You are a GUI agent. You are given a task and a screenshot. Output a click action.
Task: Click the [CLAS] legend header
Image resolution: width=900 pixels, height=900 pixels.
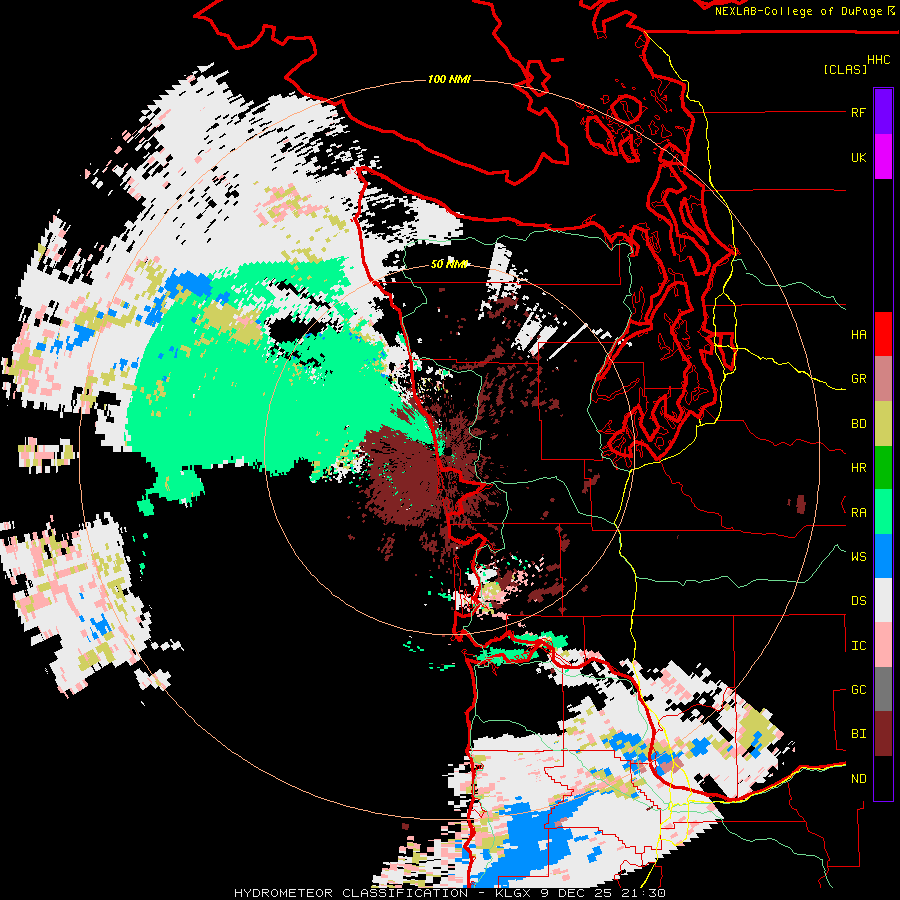[x=845, y=70]
